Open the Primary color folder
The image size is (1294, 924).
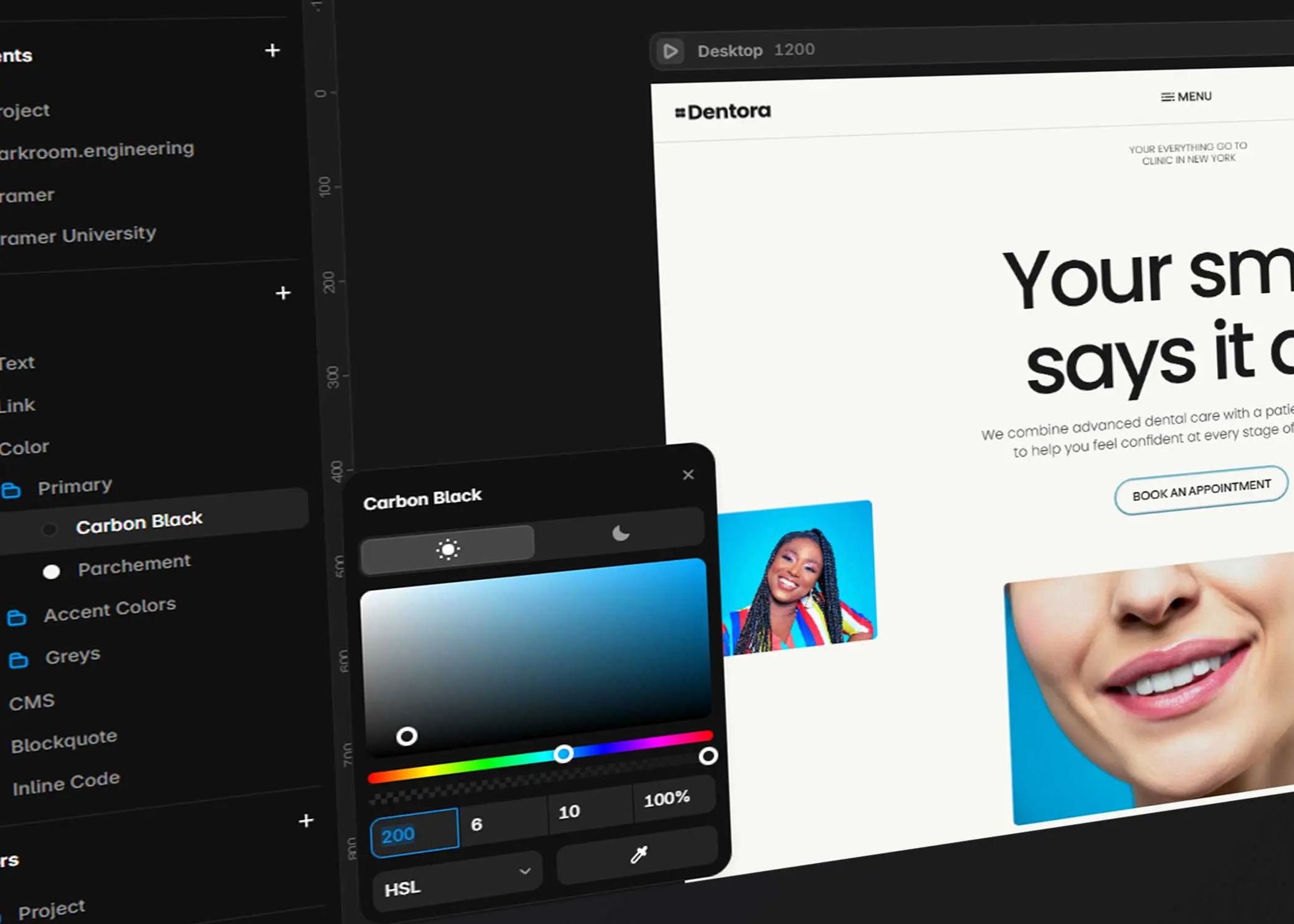point(75,487)
